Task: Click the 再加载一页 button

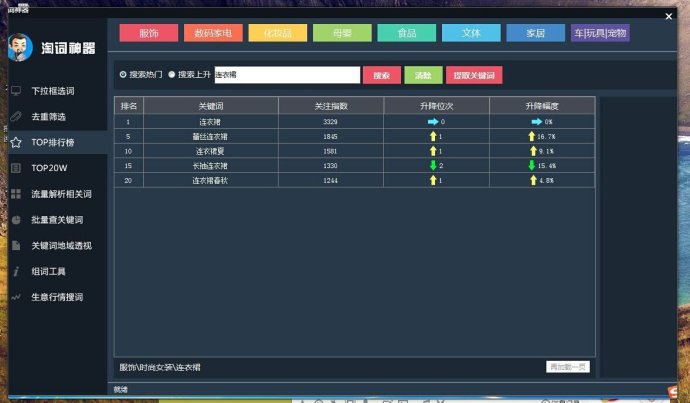Action: pos(568,367)
